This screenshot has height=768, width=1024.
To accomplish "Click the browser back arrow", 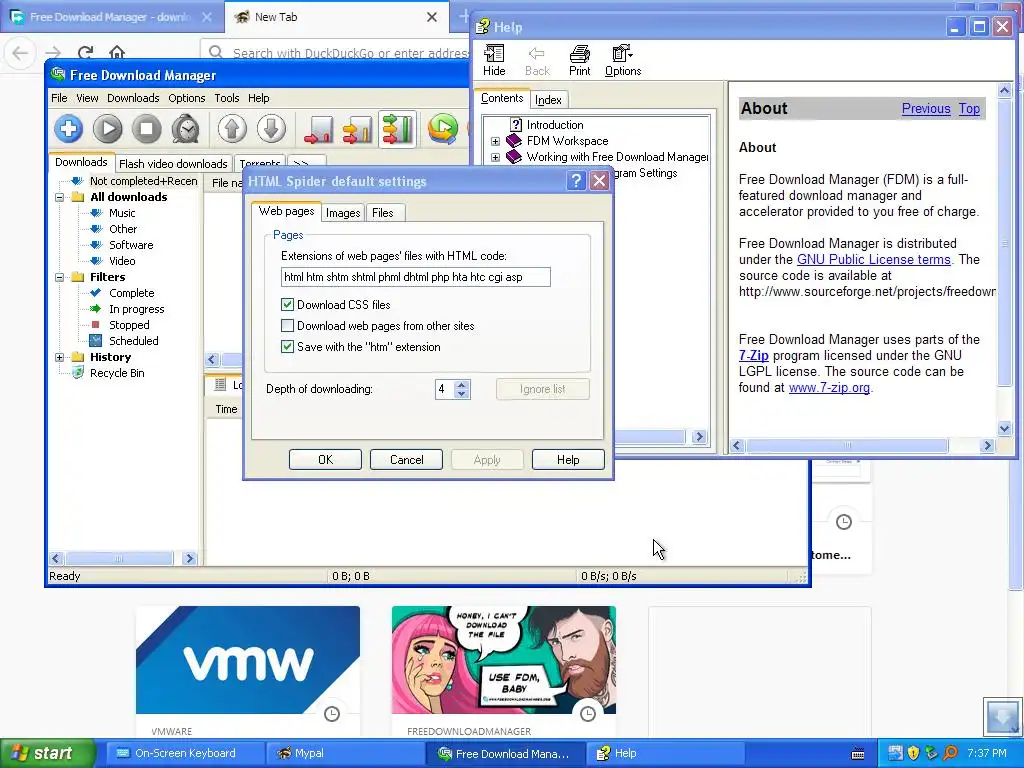I will (20, 52).
